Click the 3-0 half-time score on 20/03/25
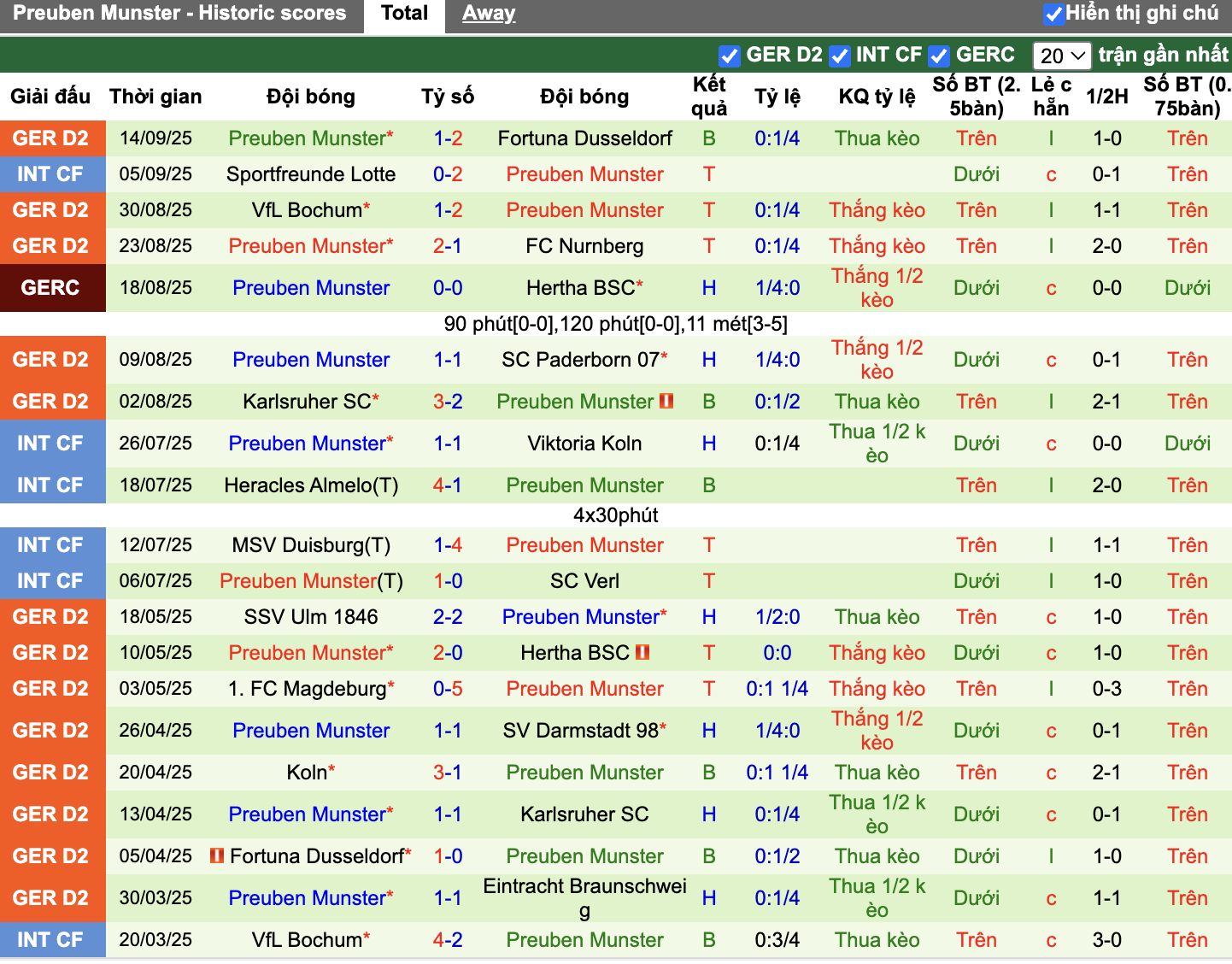This screenshot has width=1232, height=964. click(x=1107, y=940)
